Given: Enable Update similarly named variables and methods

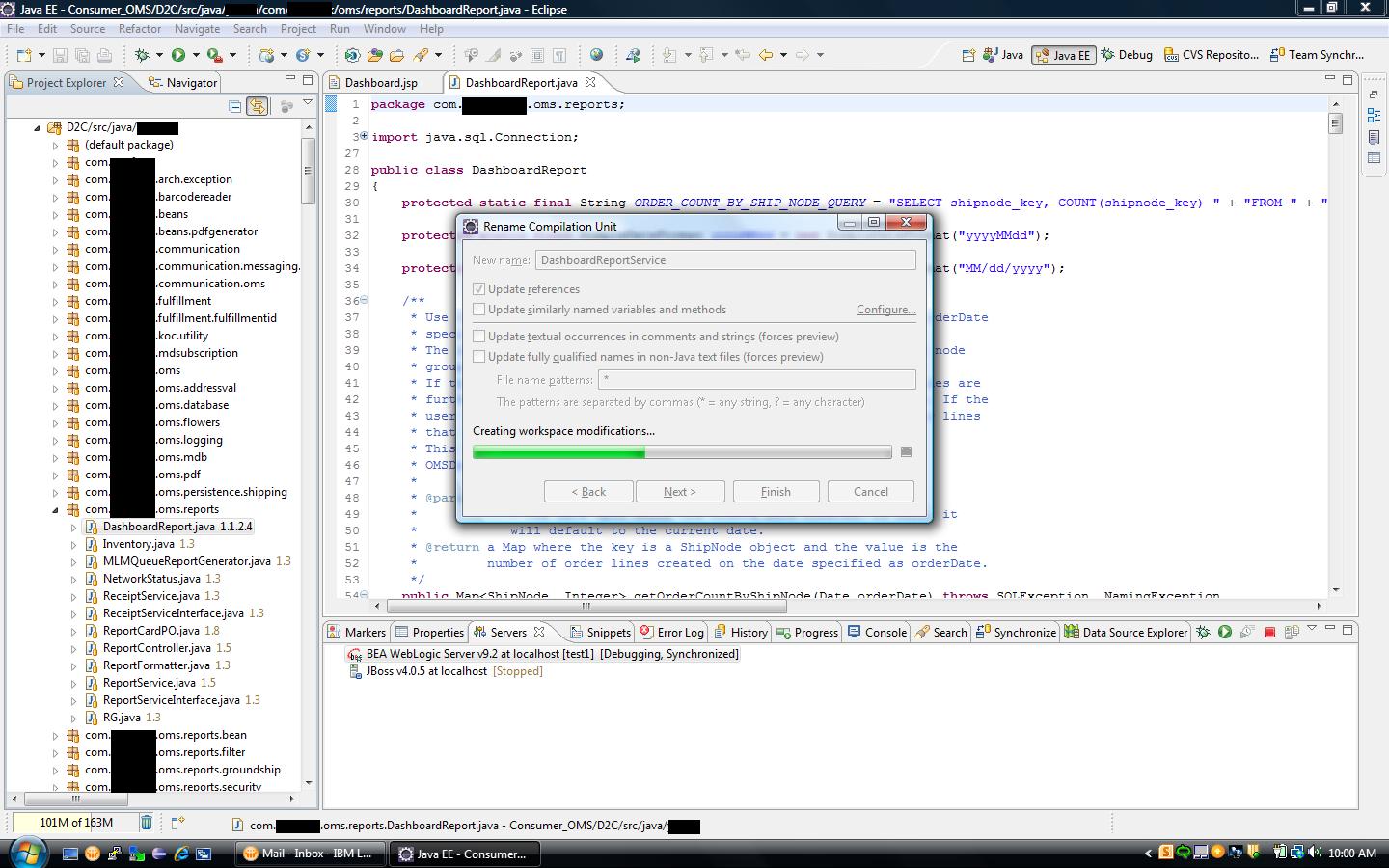Looking at the screenshot, I should 479,310.
